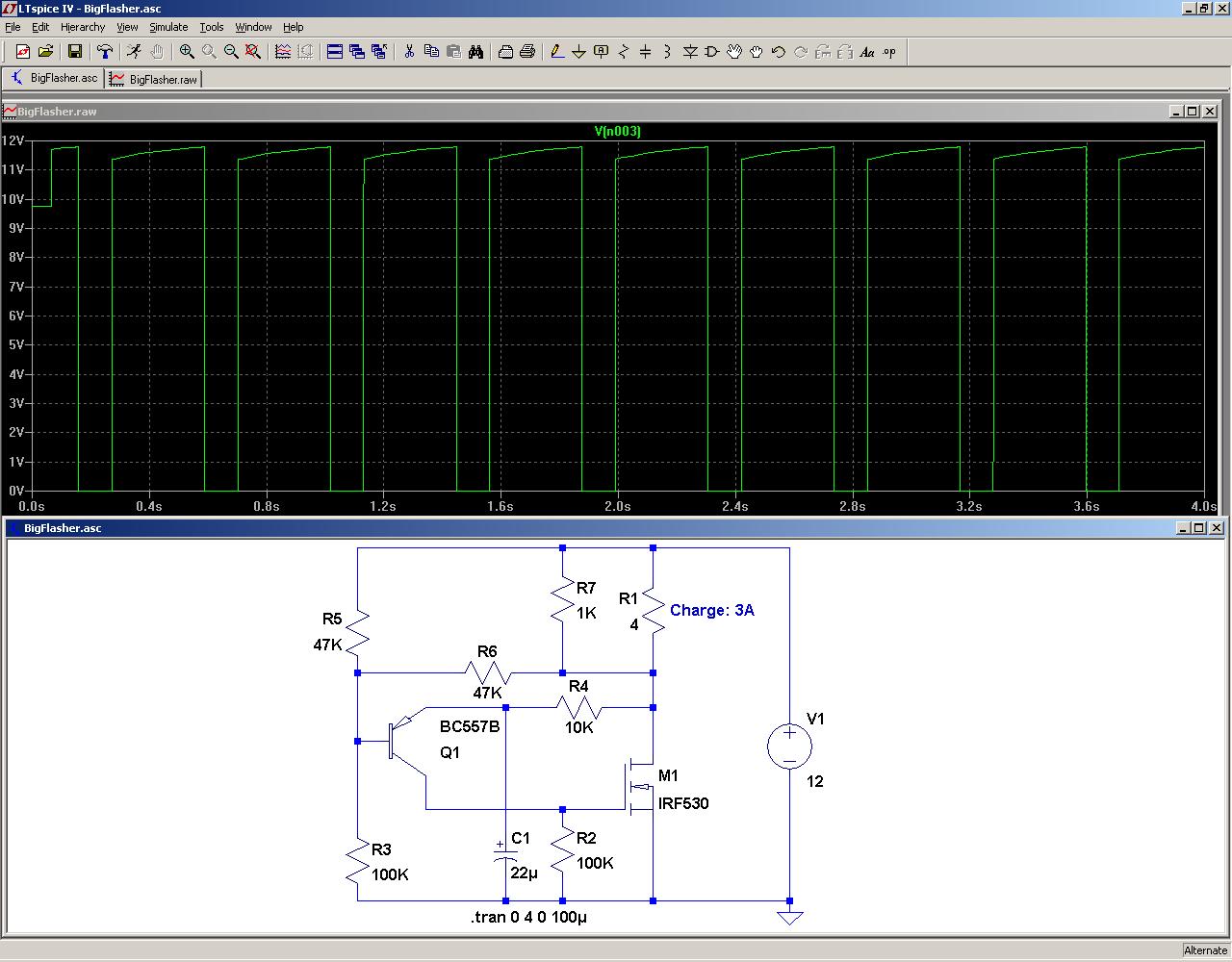1232x962 pixels.
Task: Click the Run simulation icon
Action: point(134,52)
